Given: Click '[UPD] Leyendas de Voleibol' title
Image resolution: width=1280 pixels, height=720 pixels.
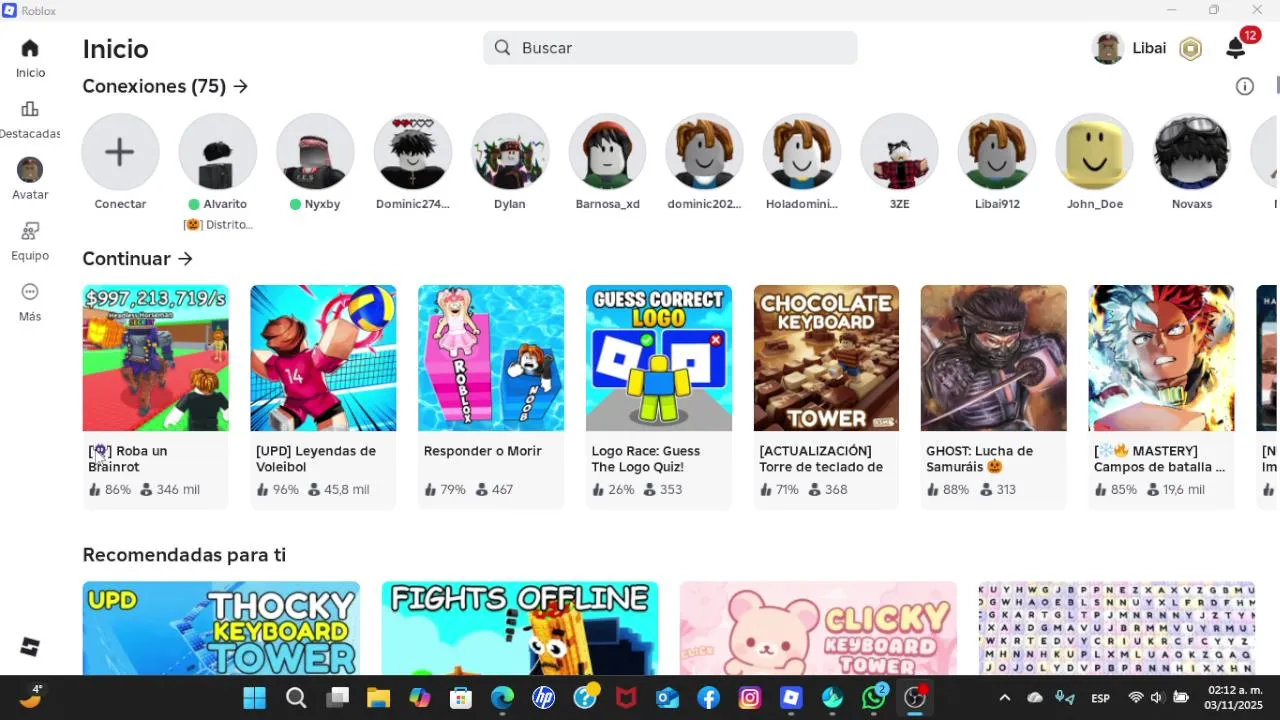Looking at the screenshot, I should click(316, 459).
